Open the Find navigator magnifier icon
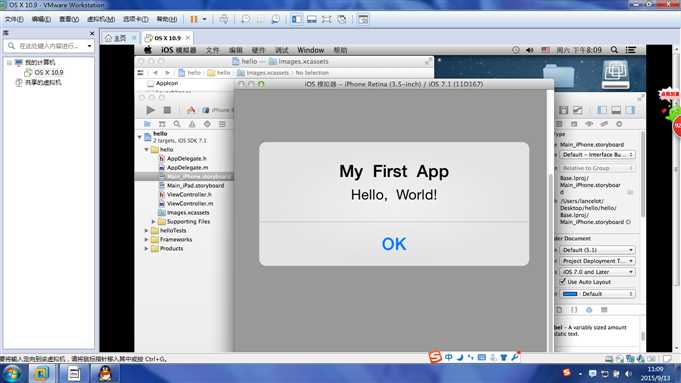The width and height of the screenshot is (681, 383). tap(177, 124)
